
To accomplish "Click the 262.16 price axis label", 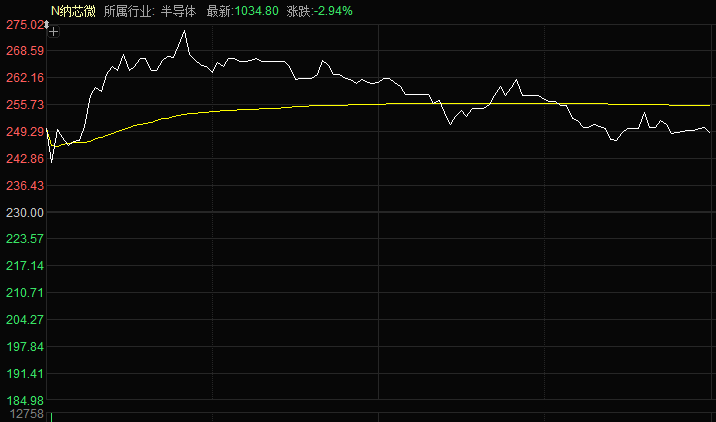I will coord(22,78).
